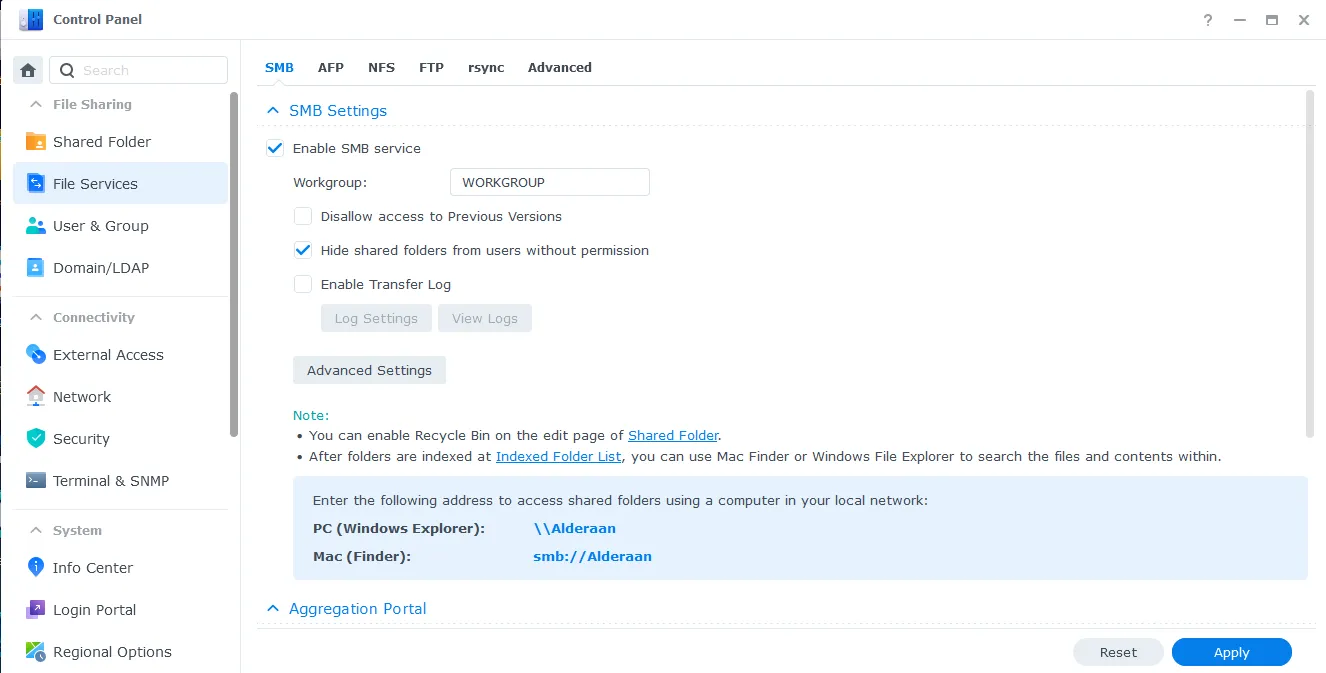Open Shared Folder settings in sidebar
The width and height of the screenshot is (1326, 673).
tap(101, 141)
